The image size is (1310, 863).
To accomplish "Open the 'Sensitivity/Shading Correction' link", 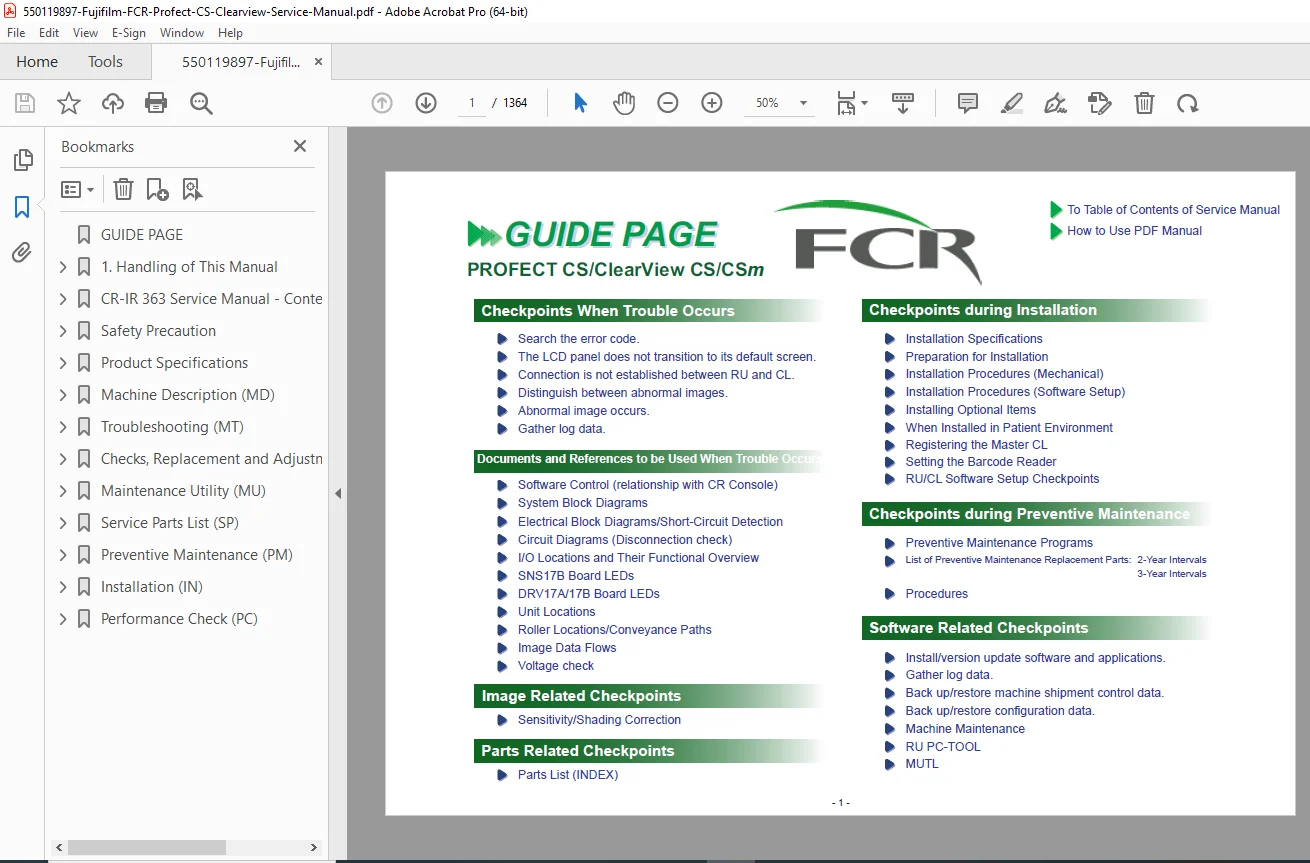I will point(599,720).
